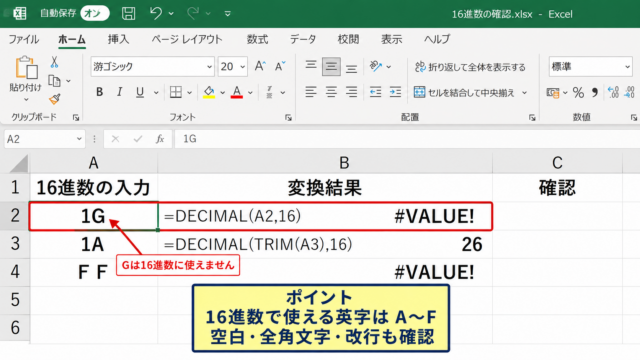Expand Underline style dropdown arrow
This screenshot has width=640, height=360.
pyautogui.click(x=156, y=93)
